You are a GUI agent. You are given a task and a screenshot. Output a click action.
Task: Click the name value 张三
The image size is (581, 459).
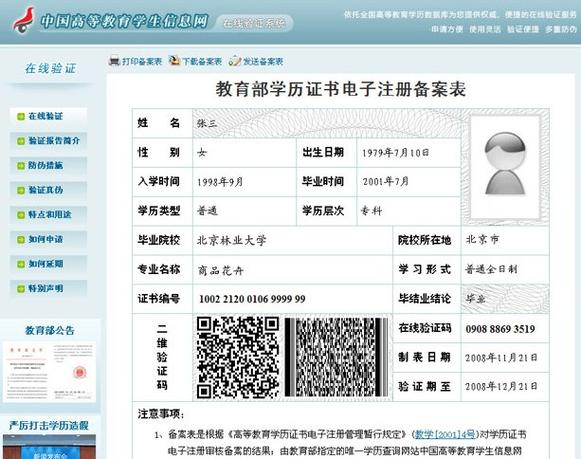[207, 123]
